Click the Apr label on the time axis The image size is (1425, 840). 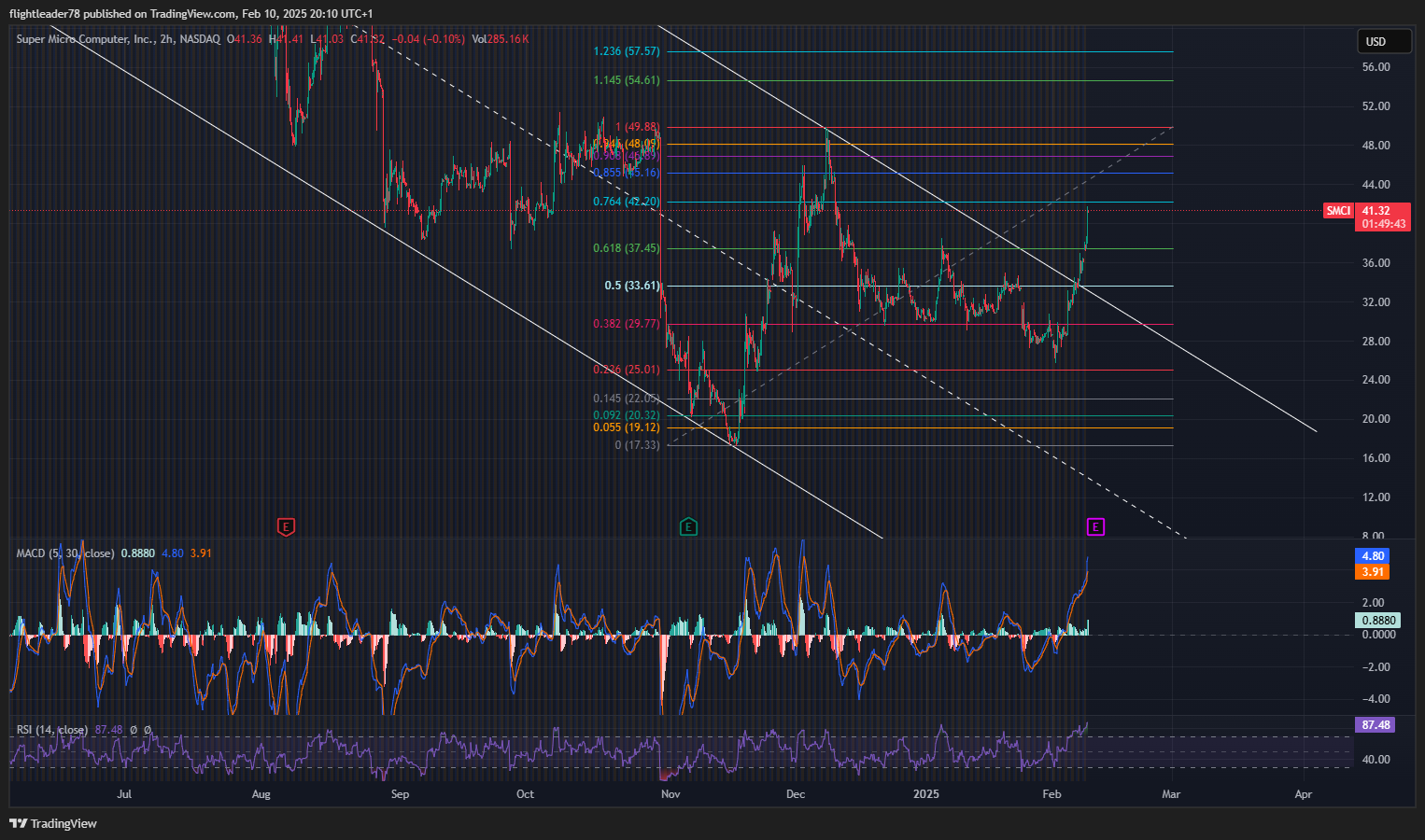[1304, 795]
